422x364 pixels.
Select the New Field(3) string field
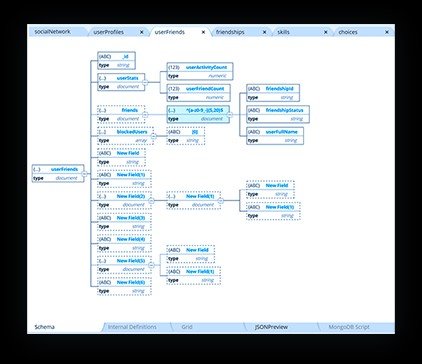click(124, 222)
